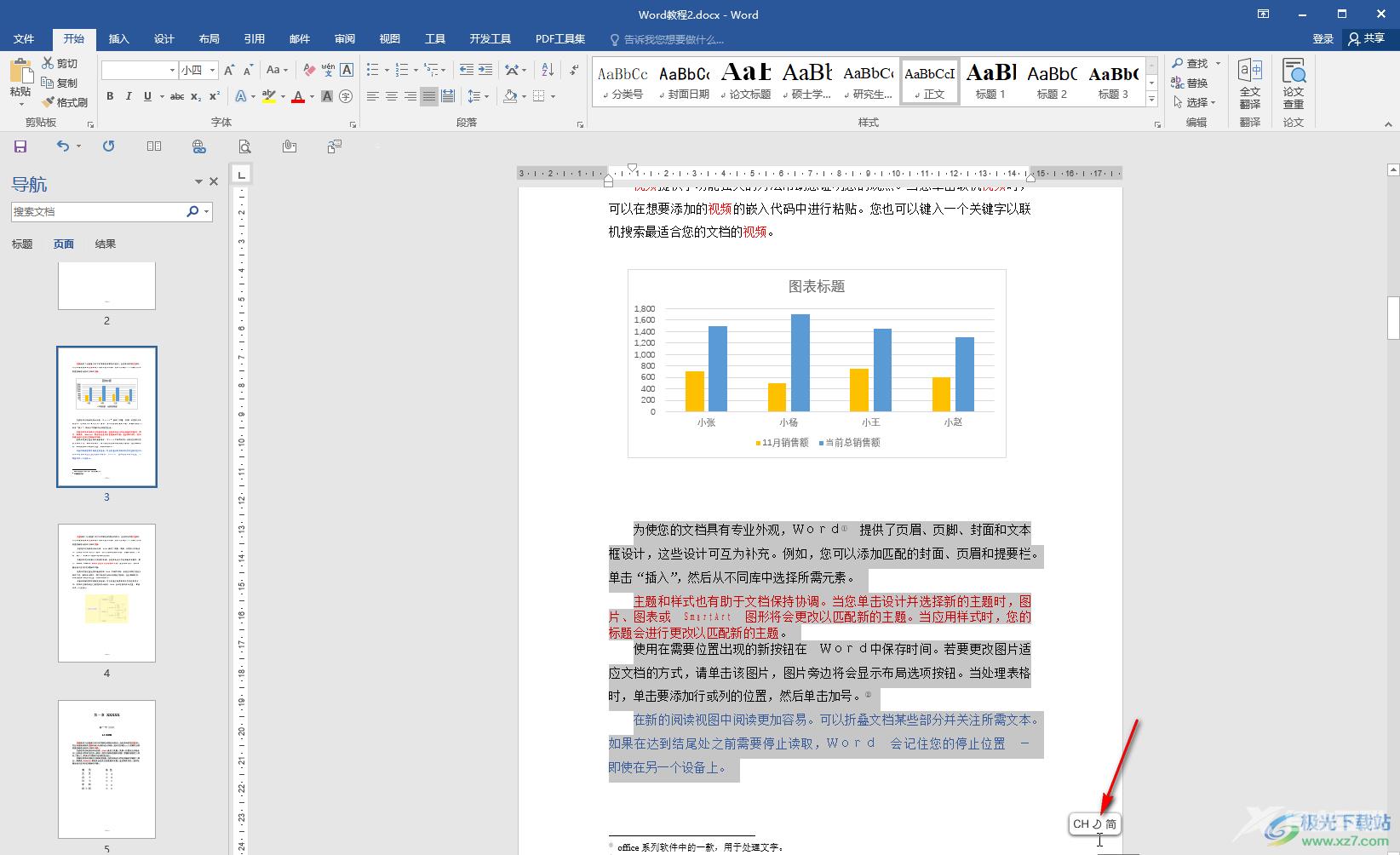Screen dimensions: 1400x855
Task: Open ribbon display options icon
Action: pyautogui.click(x=1264, y=14)
